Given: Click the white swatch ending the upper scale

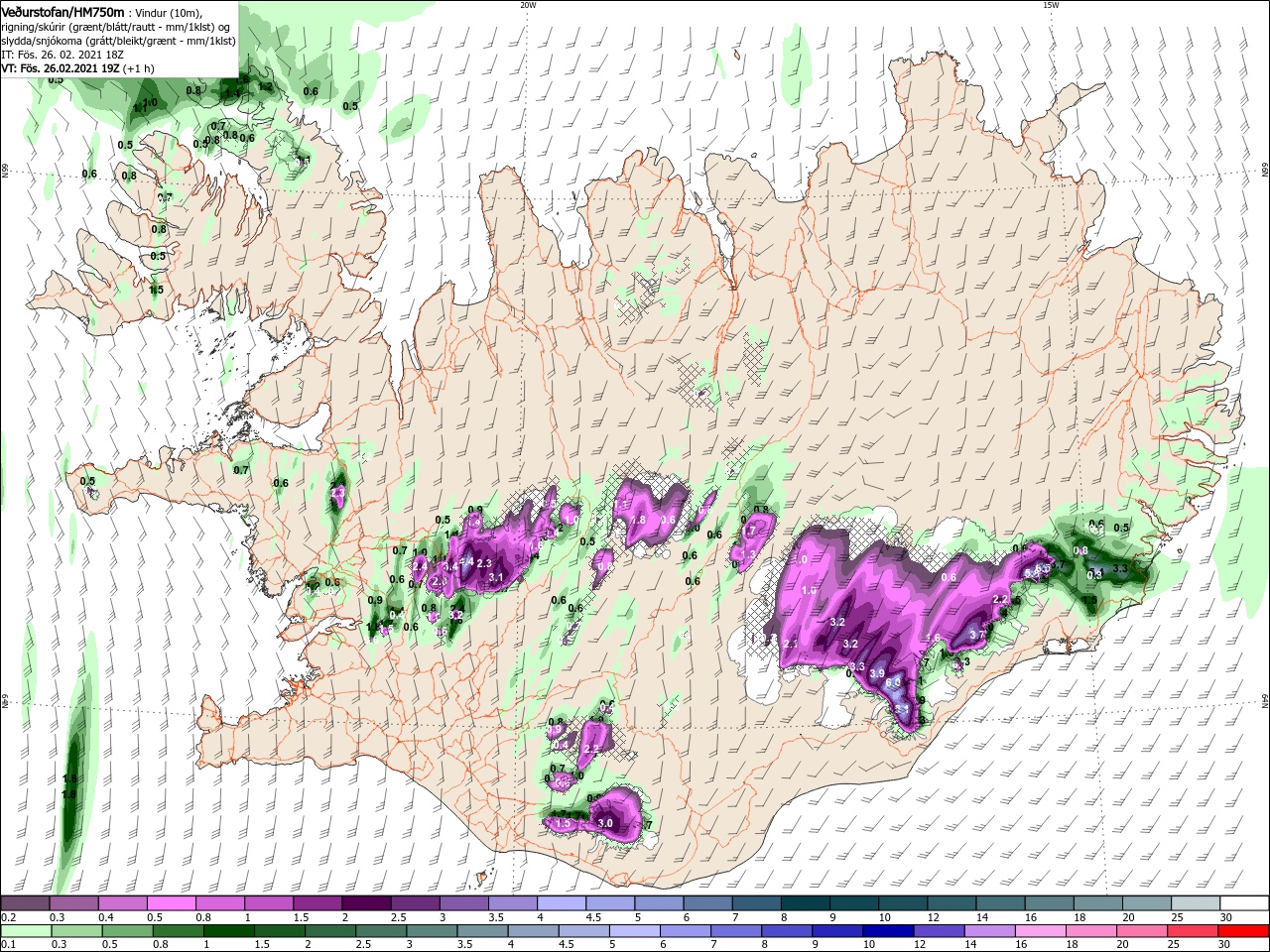Looking at the screenshot, I should click(1244, 903).
